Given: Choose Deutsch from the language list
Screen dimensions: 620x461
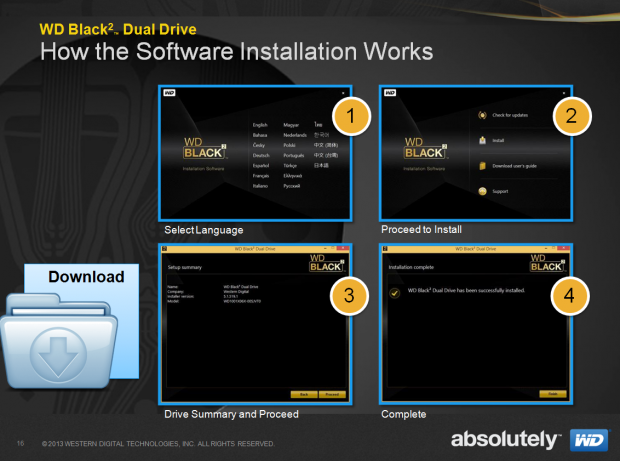Looking at the screenshot, I should tap(263, 155).
